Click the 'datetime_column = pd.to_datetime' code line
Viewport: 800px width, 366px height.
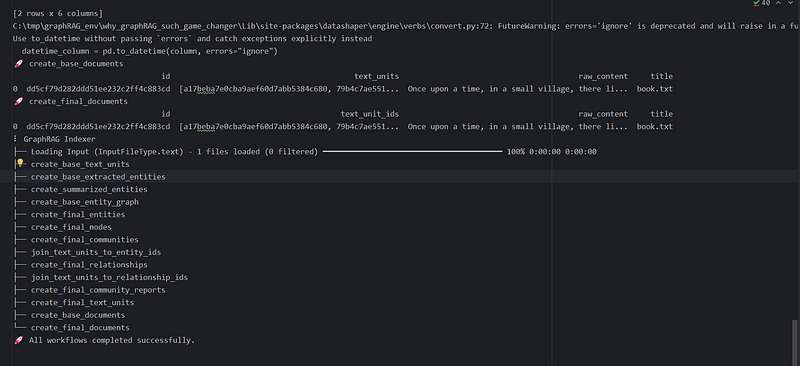pos(149,51)
